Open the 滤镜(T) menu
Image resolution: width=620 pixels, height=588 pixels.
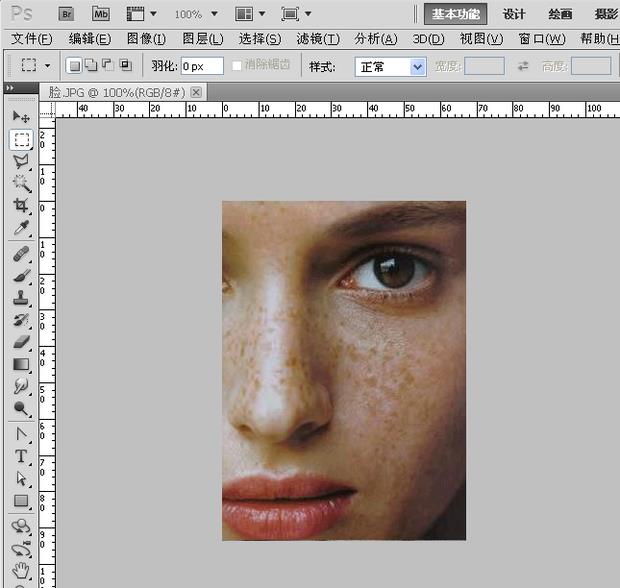[x=318, y=39]
